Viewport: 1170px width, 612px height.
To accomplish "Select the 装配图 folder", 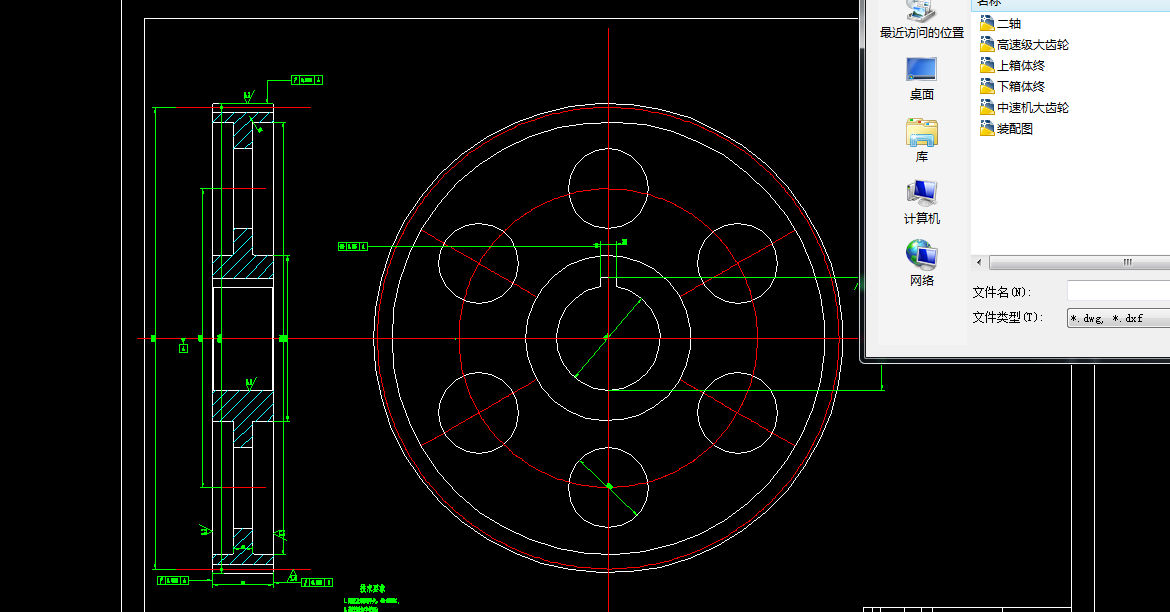I will [1007, 128].
